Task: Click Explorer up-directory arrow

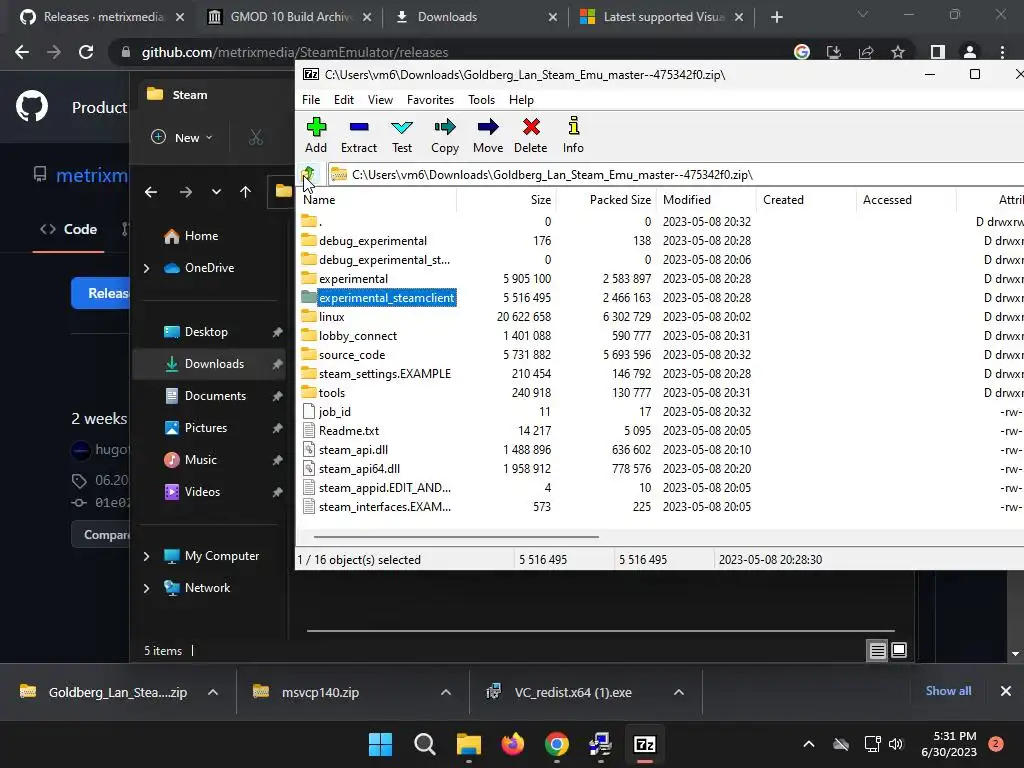Action: click(x=246, y=192)
